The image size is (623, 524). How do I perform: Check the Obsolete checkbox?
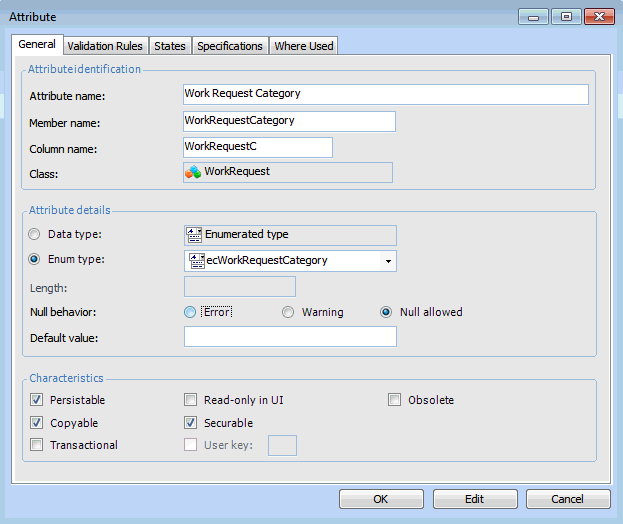tap(395, 400)
